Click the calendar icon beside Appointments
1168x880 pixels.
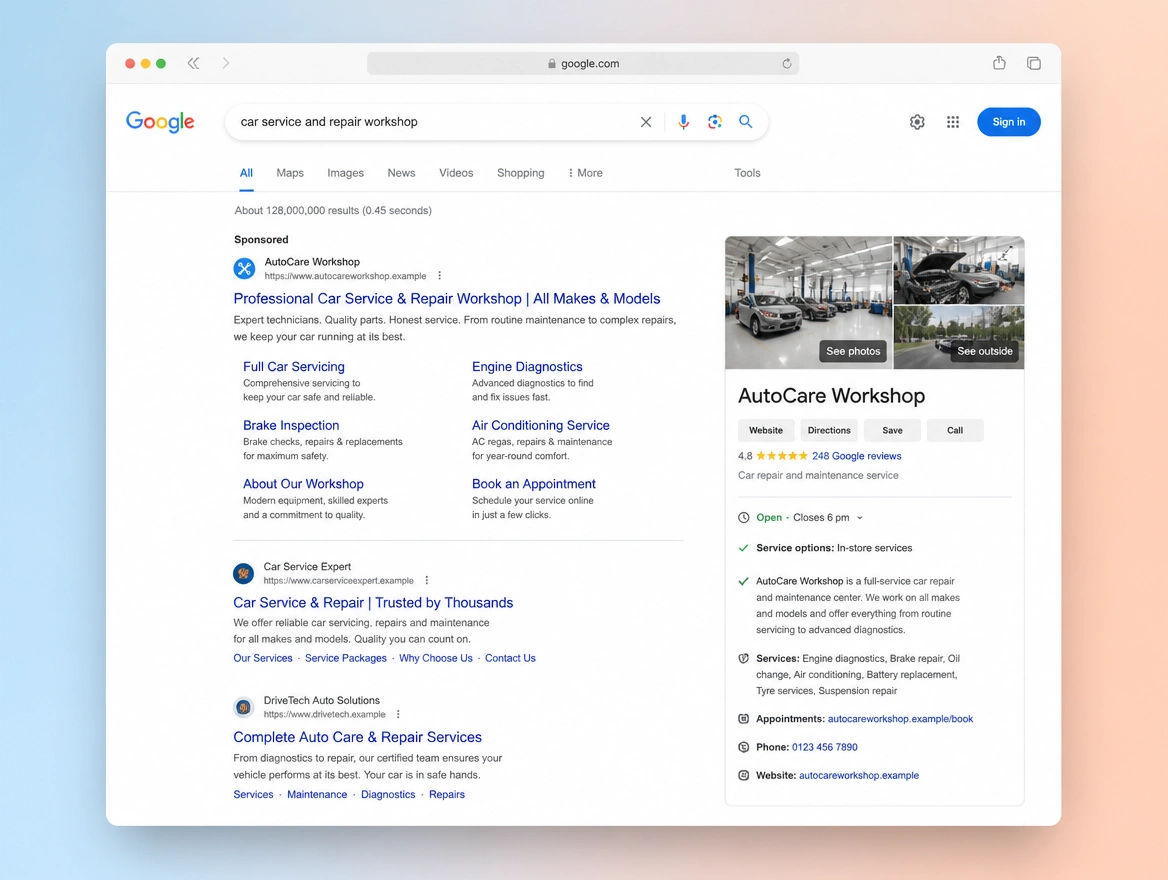click(x=743, y=719)
